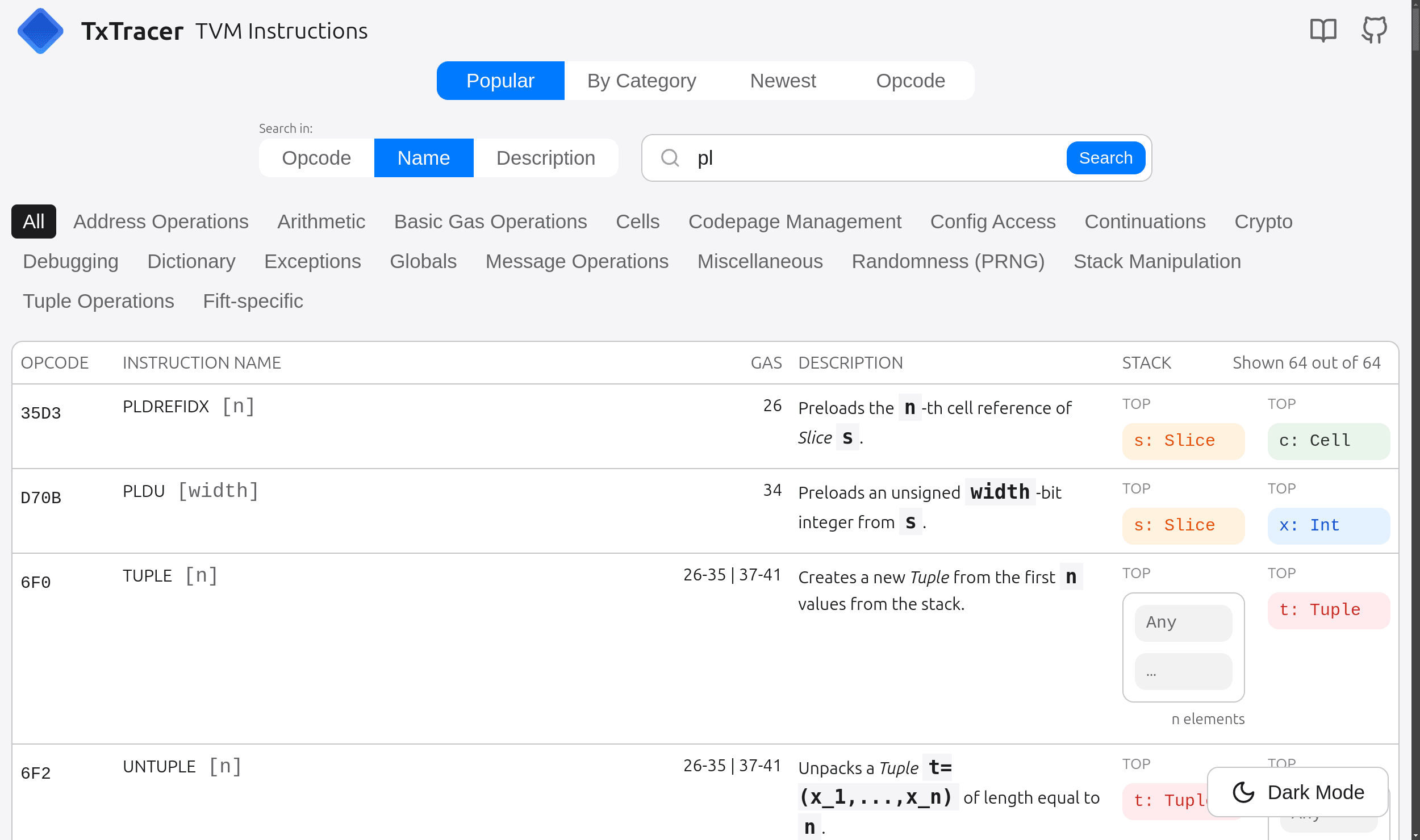
Task: Click the blue Search button
Action: coord(1105,158)
